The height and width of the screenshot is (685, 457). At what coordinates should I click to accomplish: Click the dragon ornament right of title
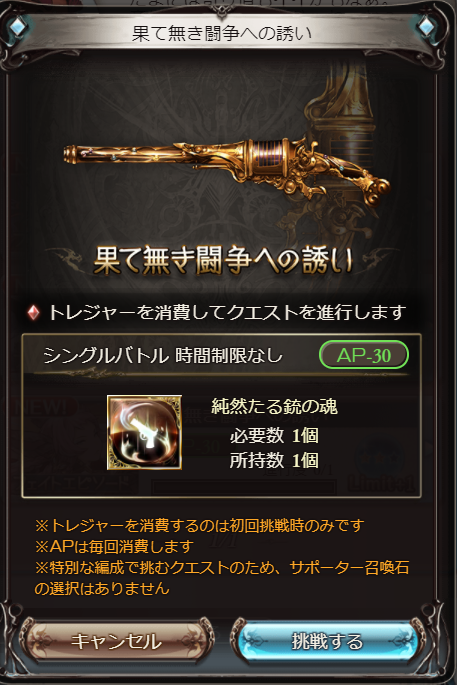pos(378,259)
